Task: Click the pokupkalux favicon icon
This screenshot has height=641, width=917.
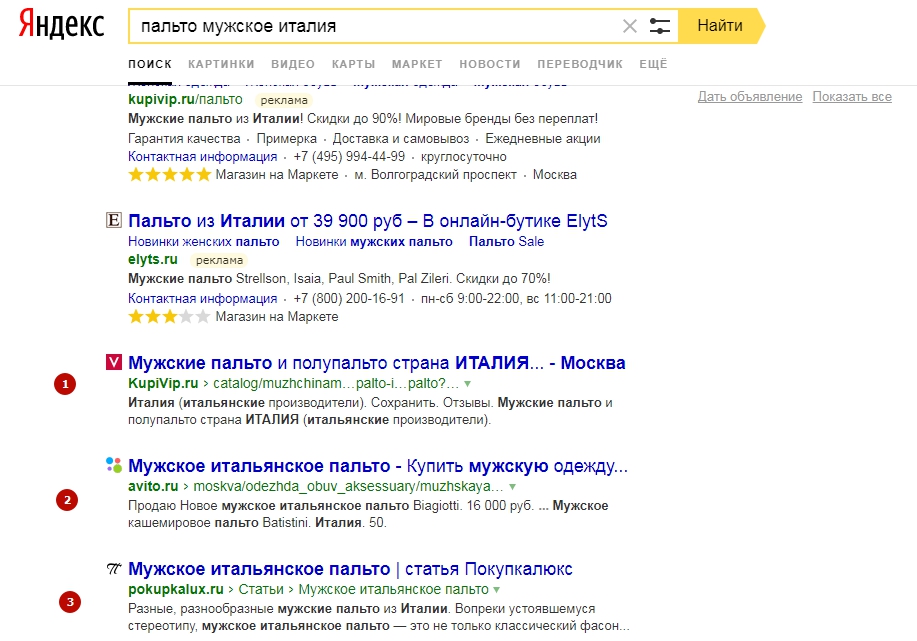Action: click(113, 568)
